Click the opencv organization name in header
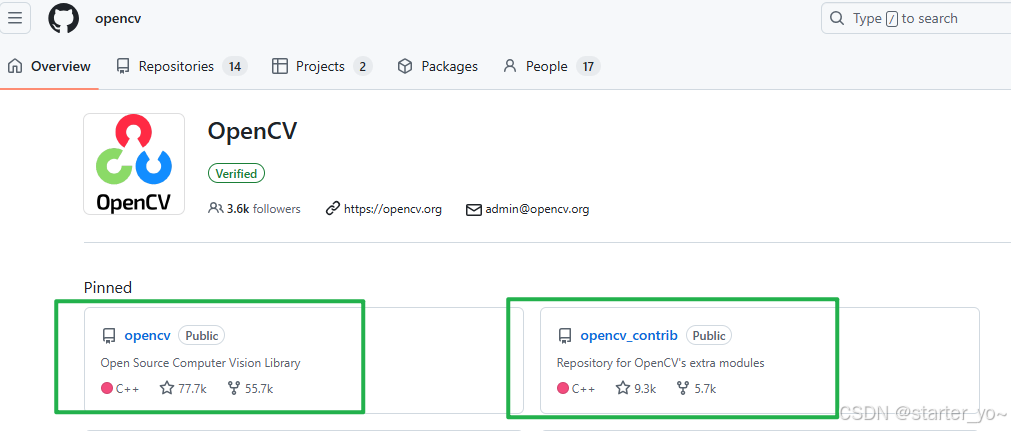1011x431 pixels. tap(118, 18)
